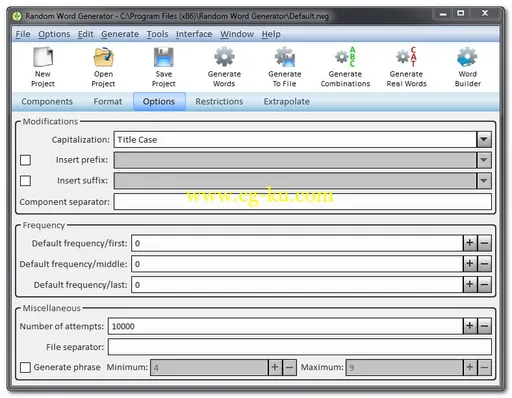Minimize the Random Word Generator window
The height and width of the screenshot is (398, 512).
tap(443, 14)
